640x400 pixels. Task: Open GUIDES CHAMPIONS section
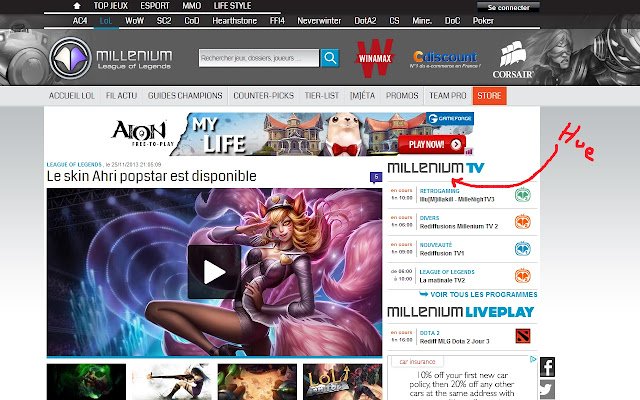[185, 96]
